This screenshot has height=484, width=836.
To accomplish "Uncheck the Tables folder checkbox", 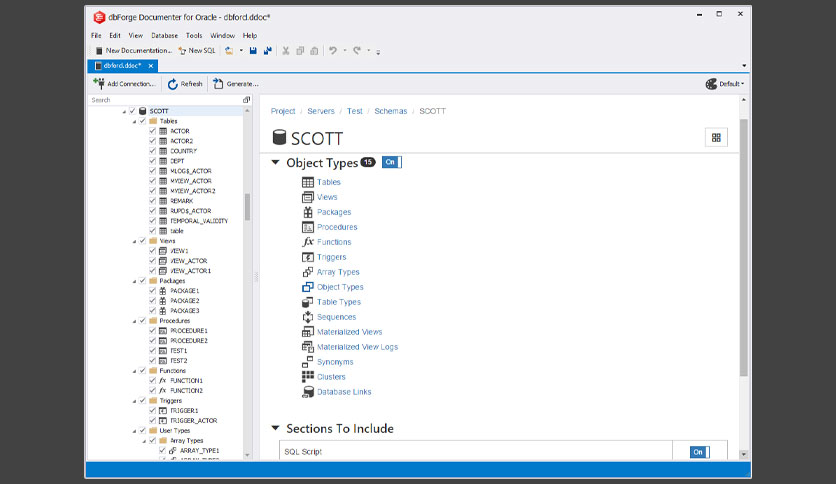I will click(x=143, y=121).
